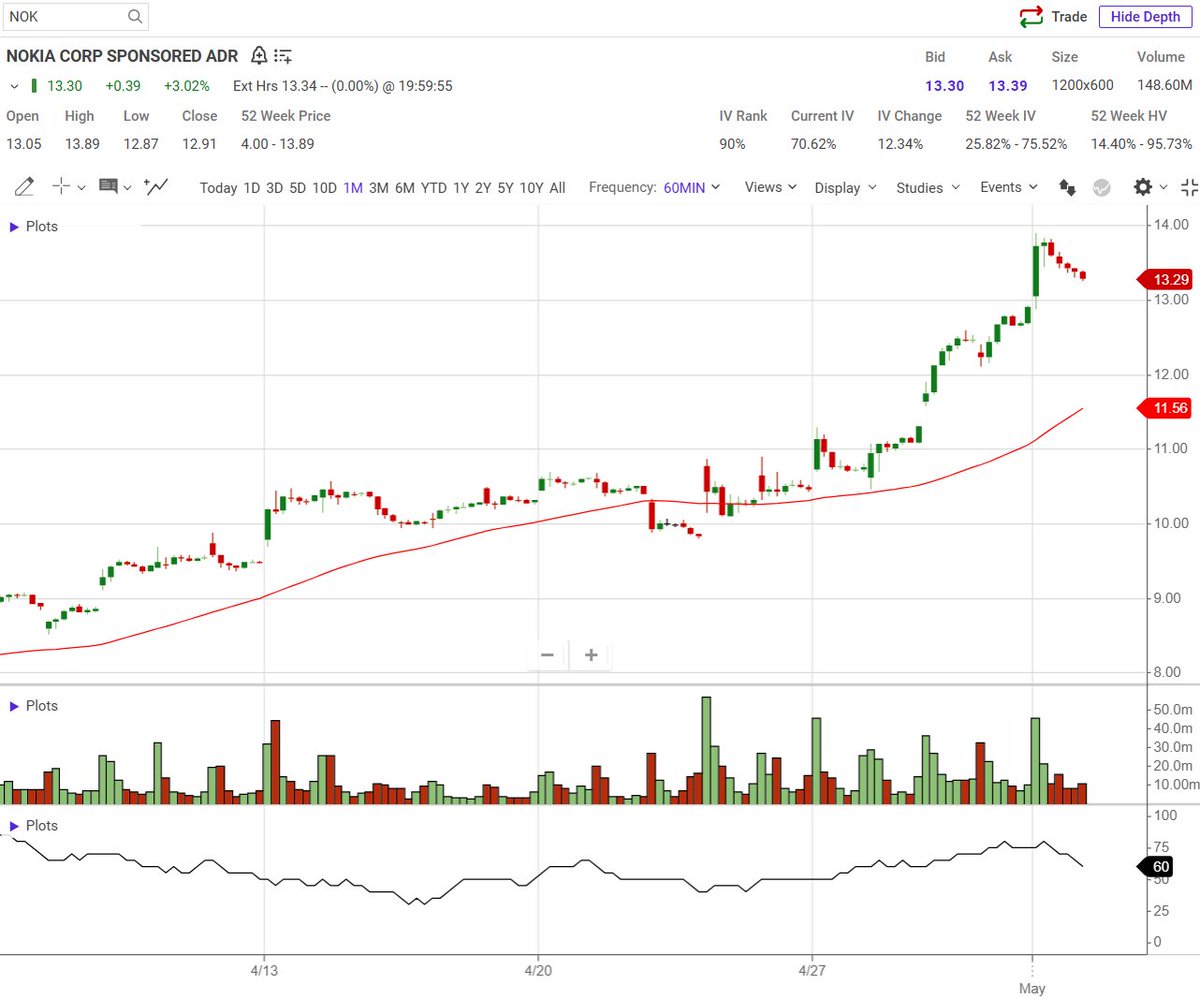
Task: Click the Bid price 13.30
Action: point(944,86)
